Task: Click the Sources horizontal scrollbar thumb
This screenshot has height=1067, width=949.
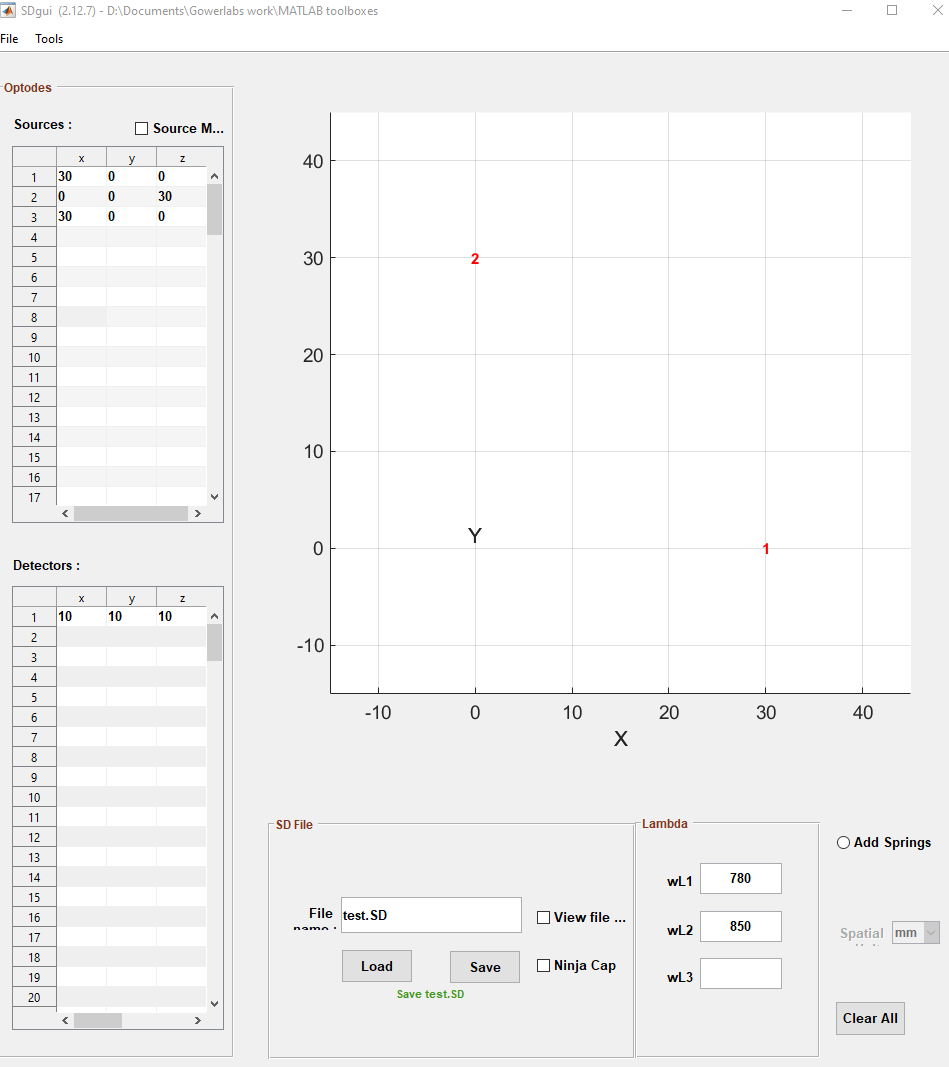Action: 131,514
